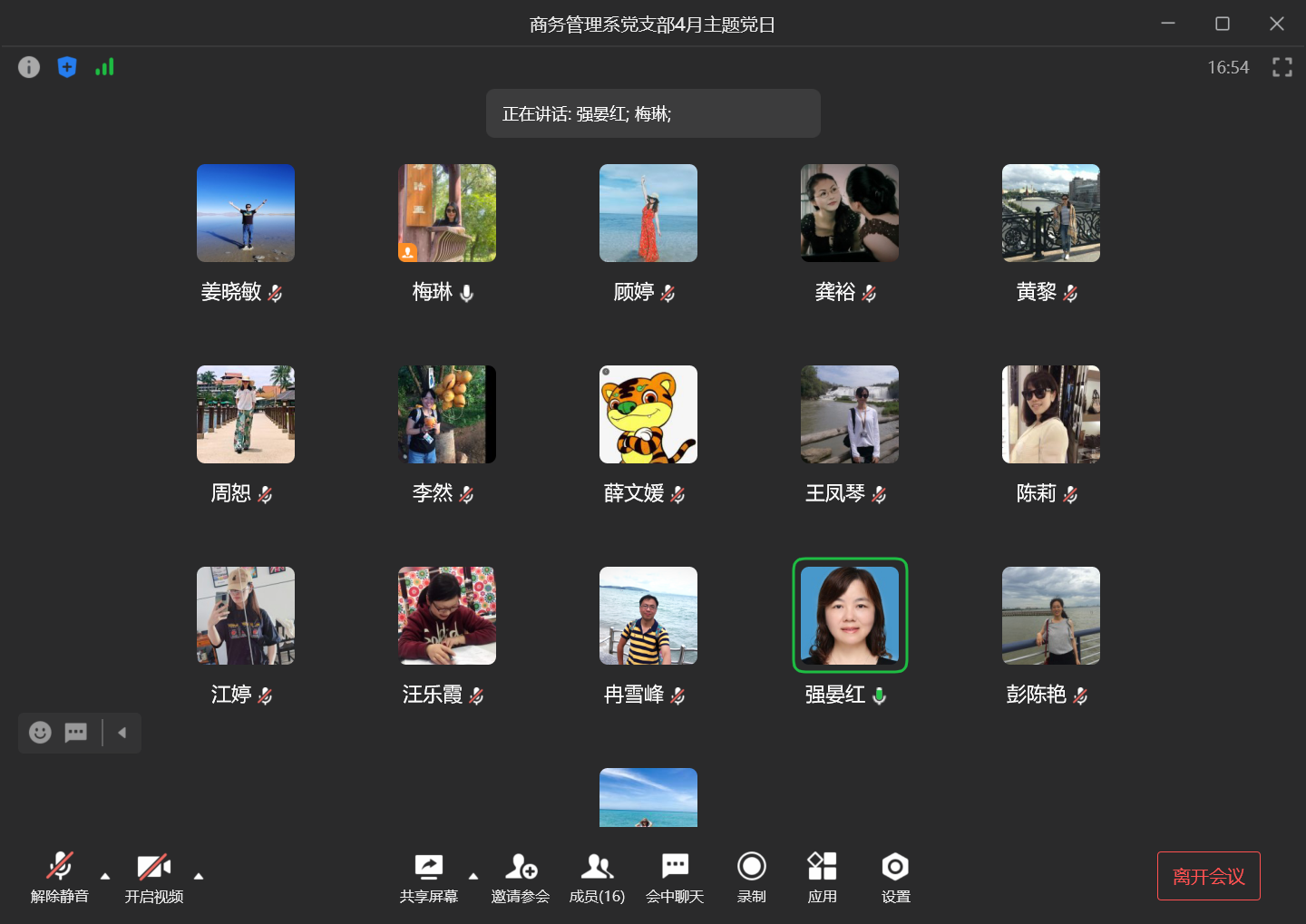Click the name label 梅琳
Viewport: 1306px width, 924px height.
(x=433, y=292)
